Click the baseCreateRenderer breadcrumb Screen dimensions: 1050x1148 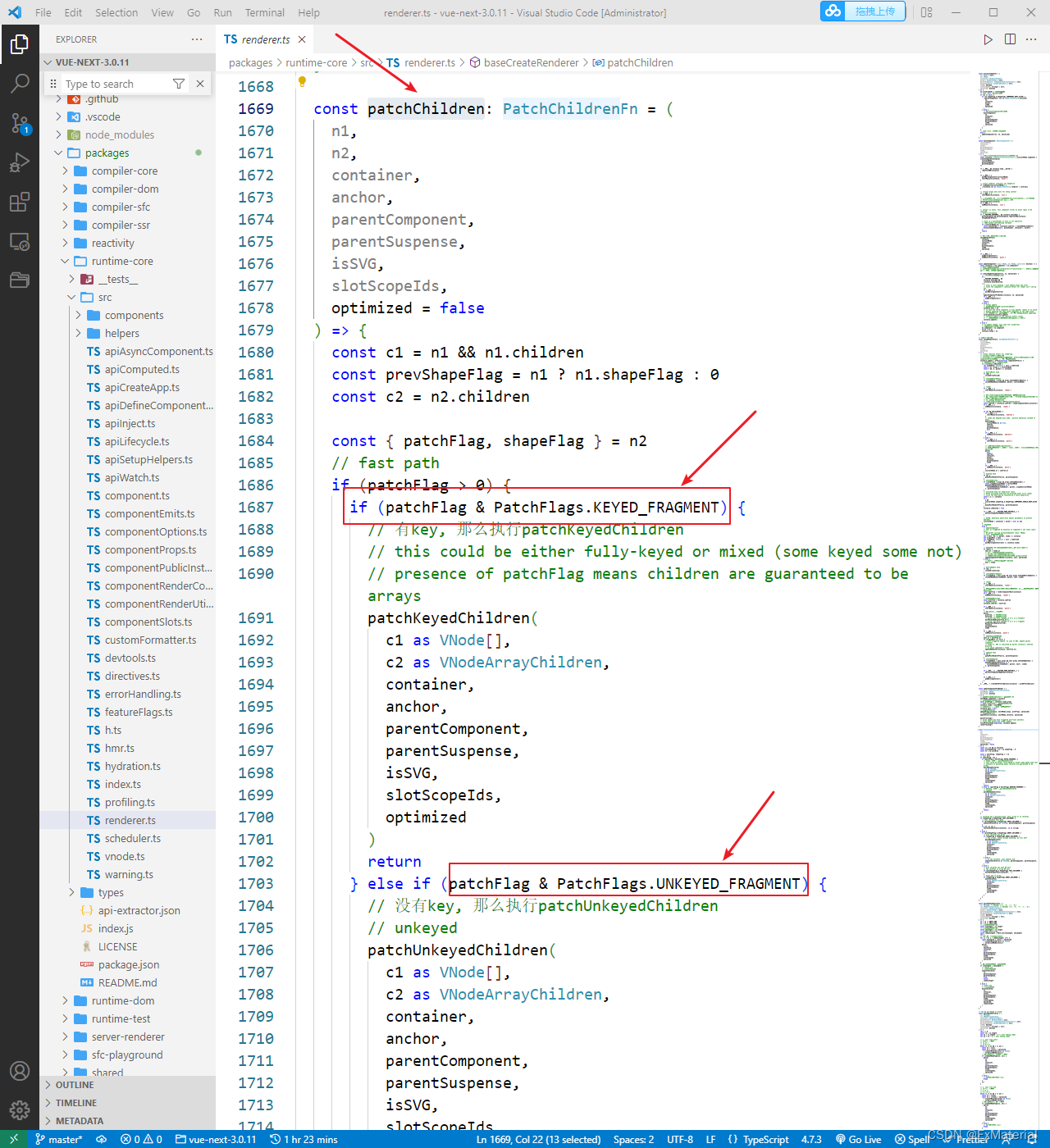(523, 62)
